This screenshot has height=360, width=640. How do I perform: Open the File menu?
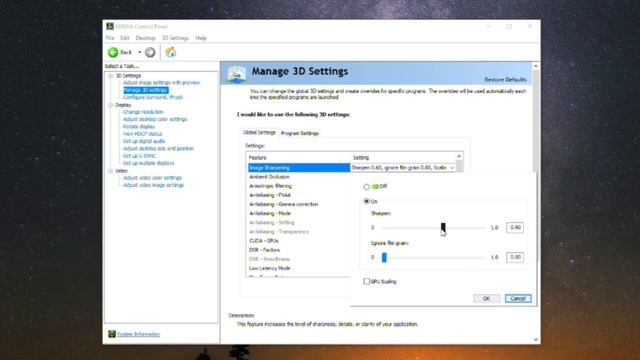[110, 38]
